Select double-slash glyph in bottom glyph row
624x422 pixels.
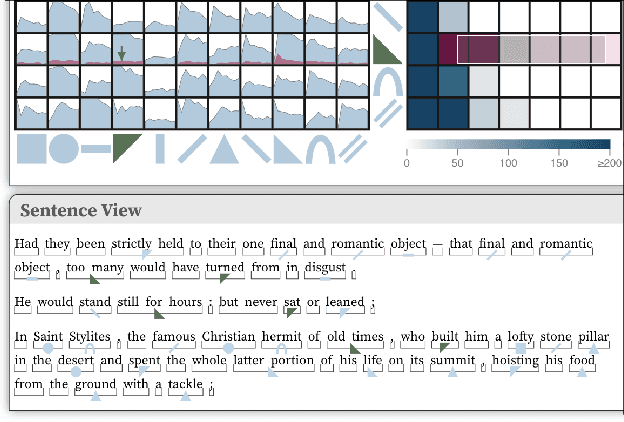(352, 148)
